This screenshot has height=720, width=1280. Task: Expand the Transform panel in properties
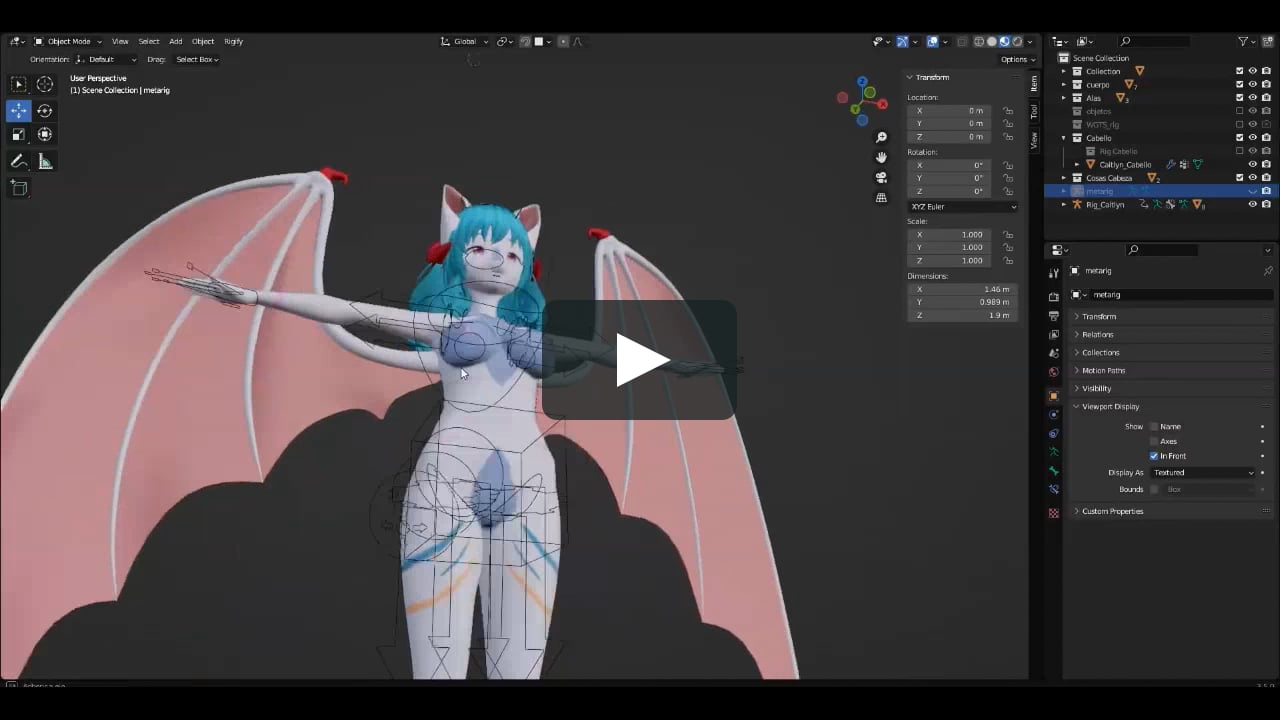[x=1172, y=317]
